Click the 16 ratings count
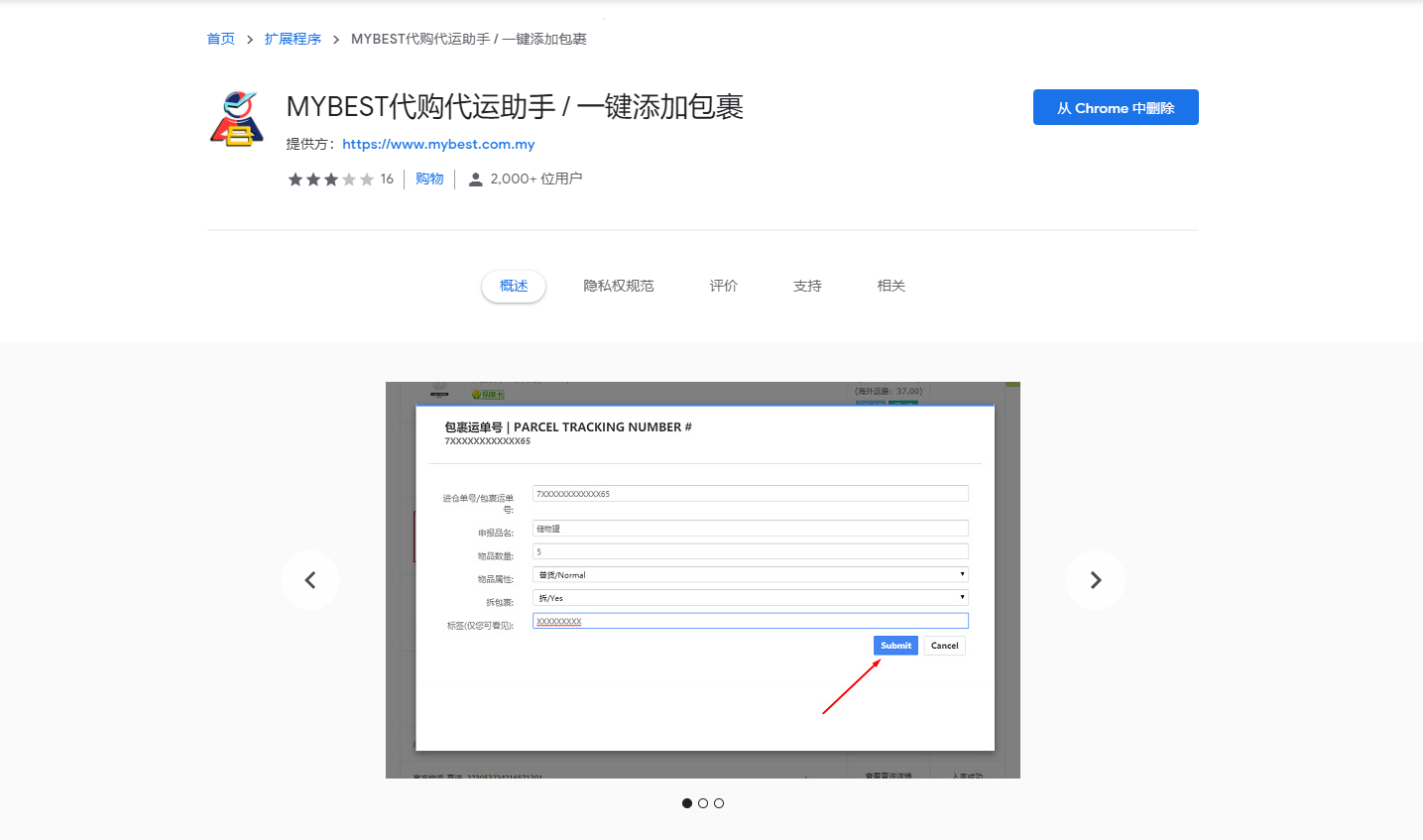 387,179
